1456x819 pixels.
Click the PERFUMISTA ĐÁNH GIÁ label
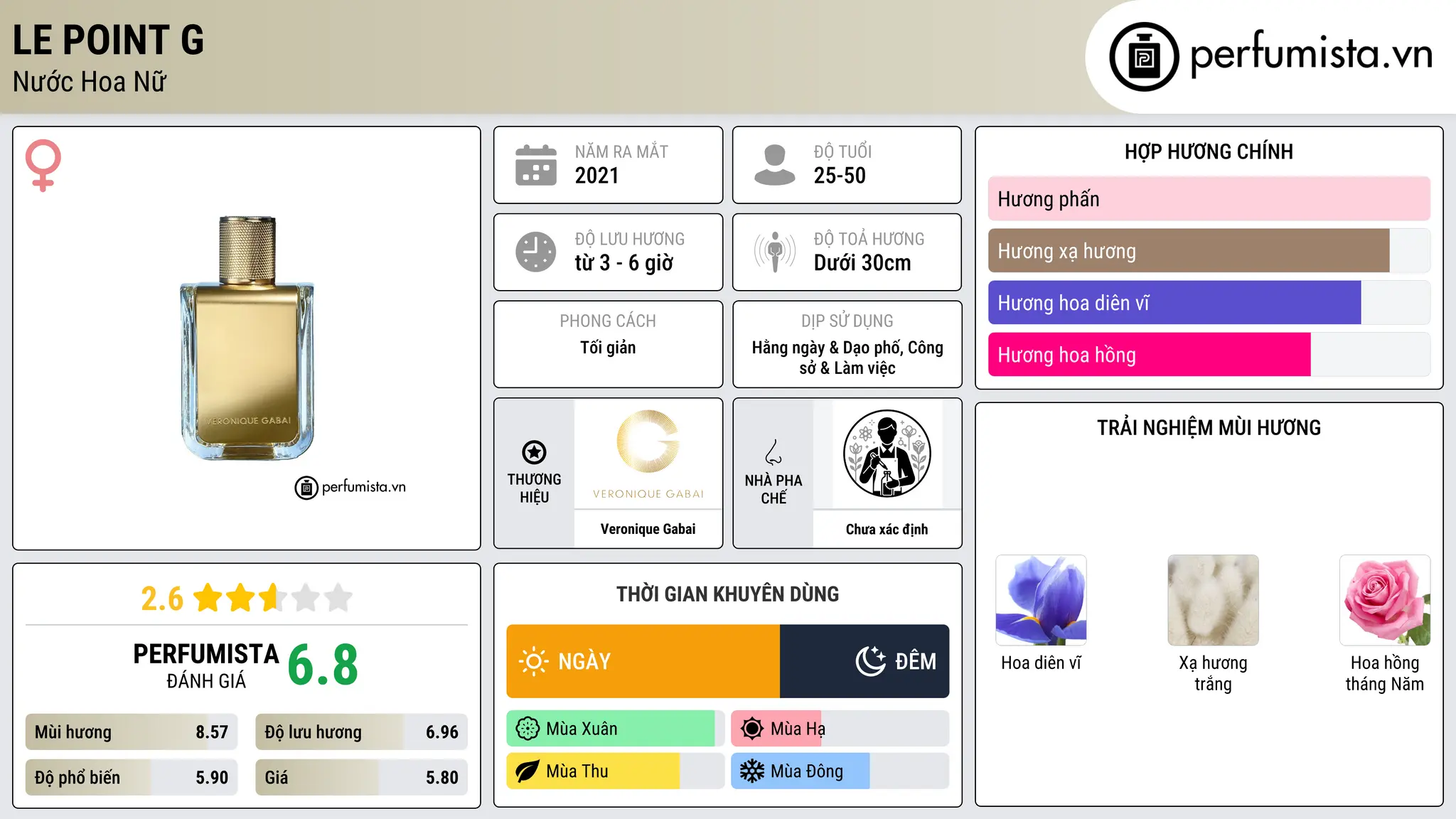point(206,665)
